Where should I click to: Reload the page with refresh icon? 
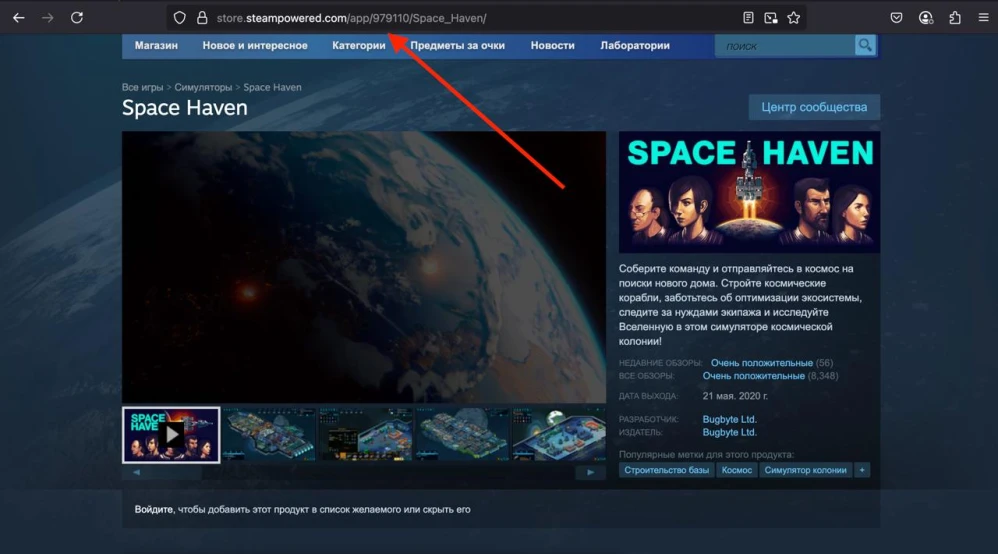77,18
